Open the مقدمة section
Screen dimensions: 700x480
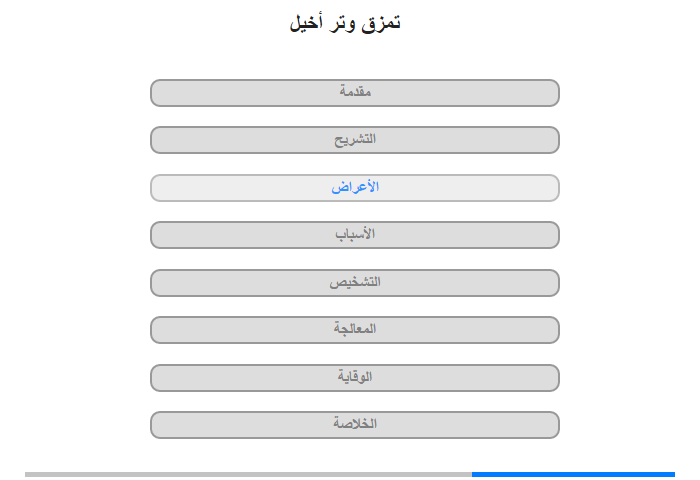tap(355, 93)
